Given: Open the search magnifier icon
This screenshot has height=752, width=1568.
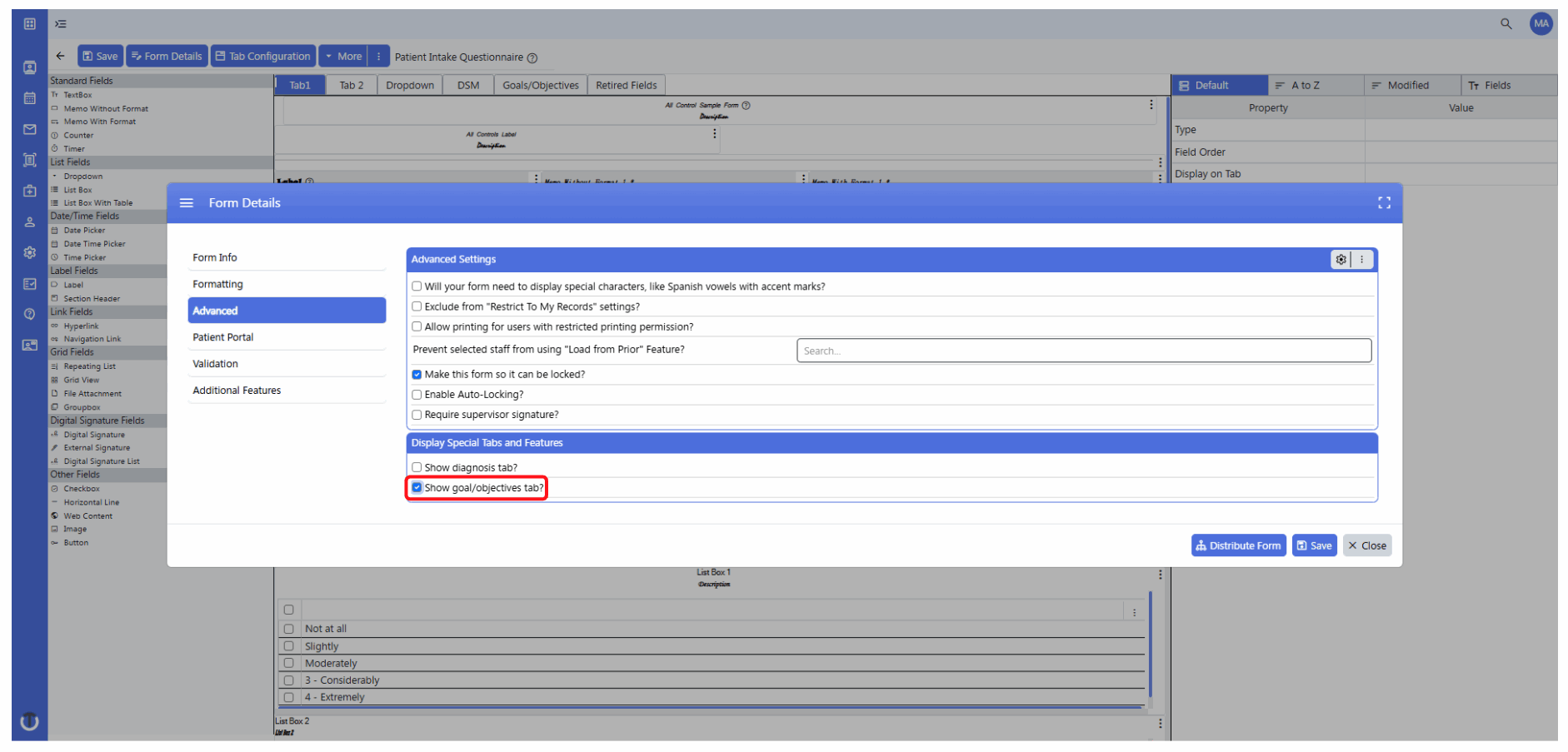Looking at the screenshot, I should (1506, 23).
